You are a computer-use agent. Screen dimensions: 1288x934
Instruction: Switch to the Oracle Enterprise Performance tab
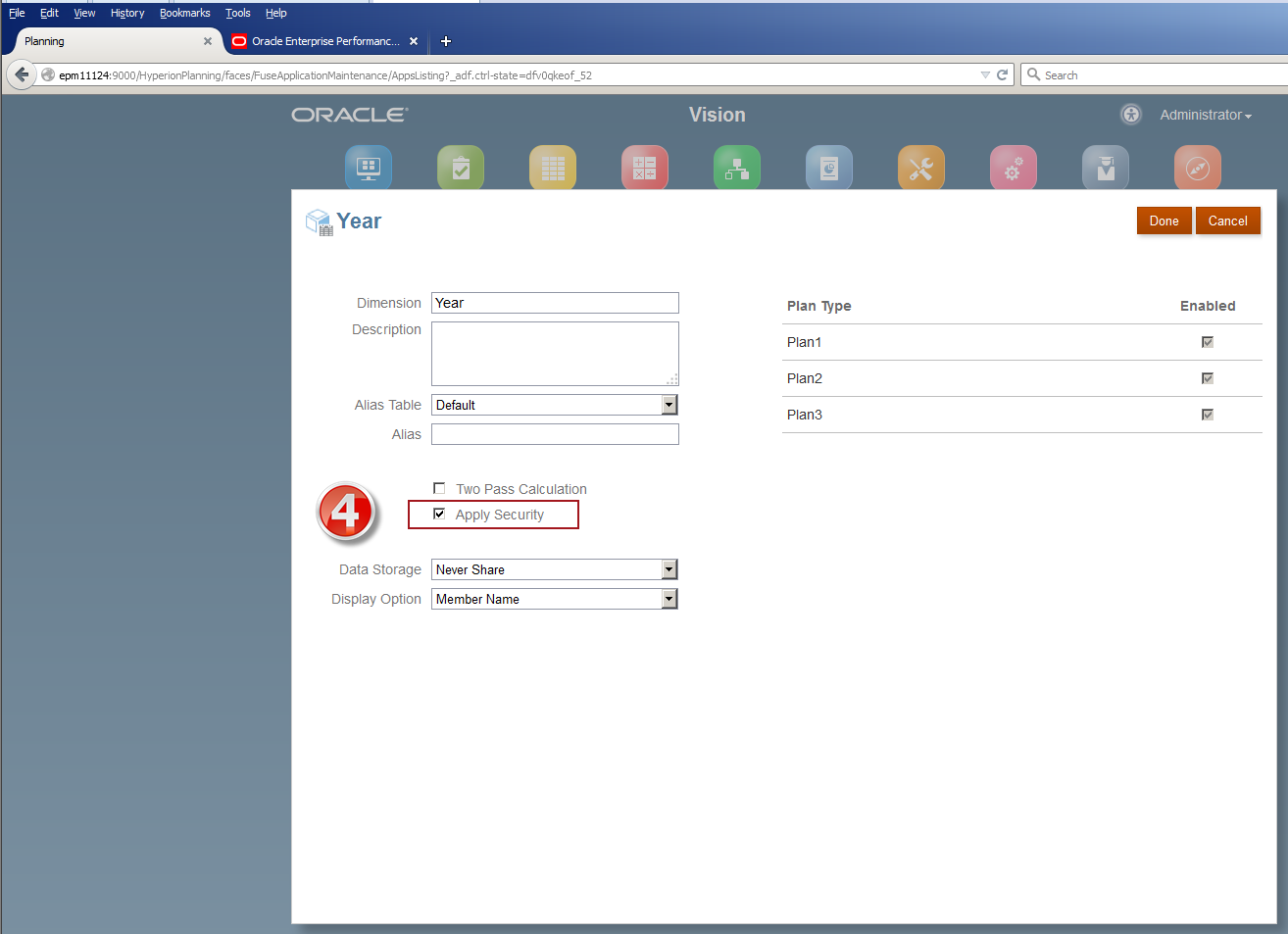tap(325, 41)
